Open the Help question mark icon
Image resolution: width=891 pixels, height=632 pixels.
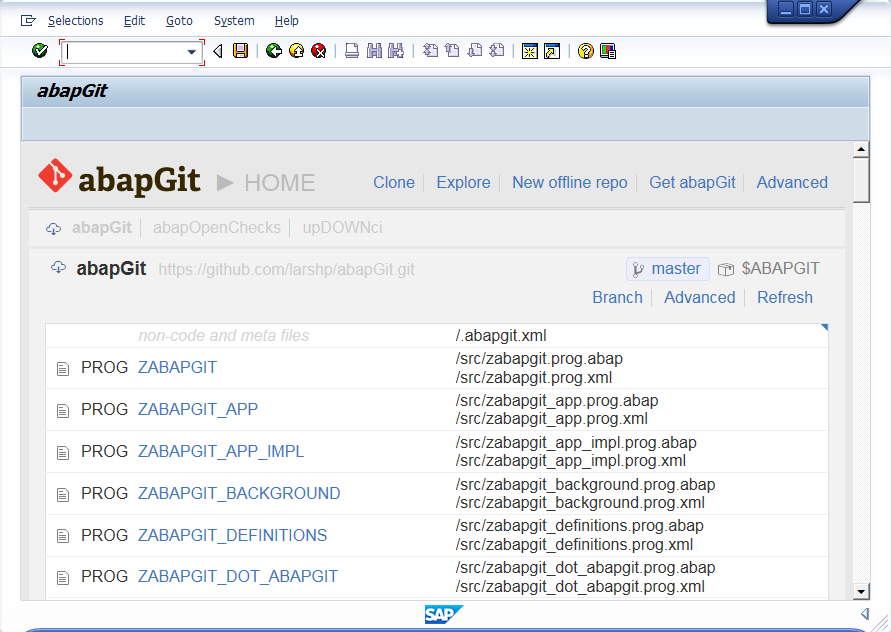tap(586, 51)
